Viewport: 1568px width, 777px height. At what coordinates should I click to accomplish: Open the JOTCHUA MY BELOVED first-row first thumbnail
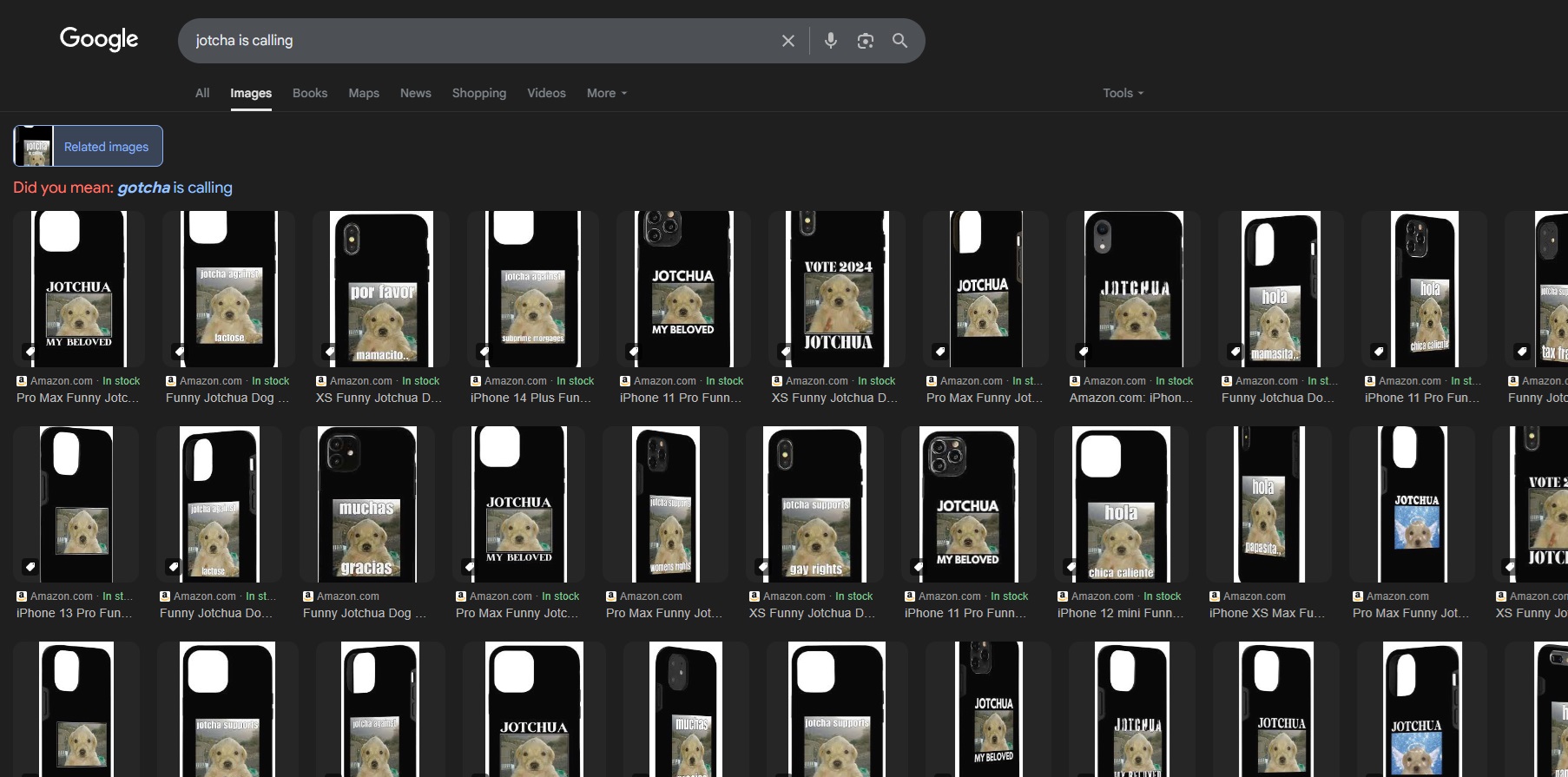click(x=79, y=288)
